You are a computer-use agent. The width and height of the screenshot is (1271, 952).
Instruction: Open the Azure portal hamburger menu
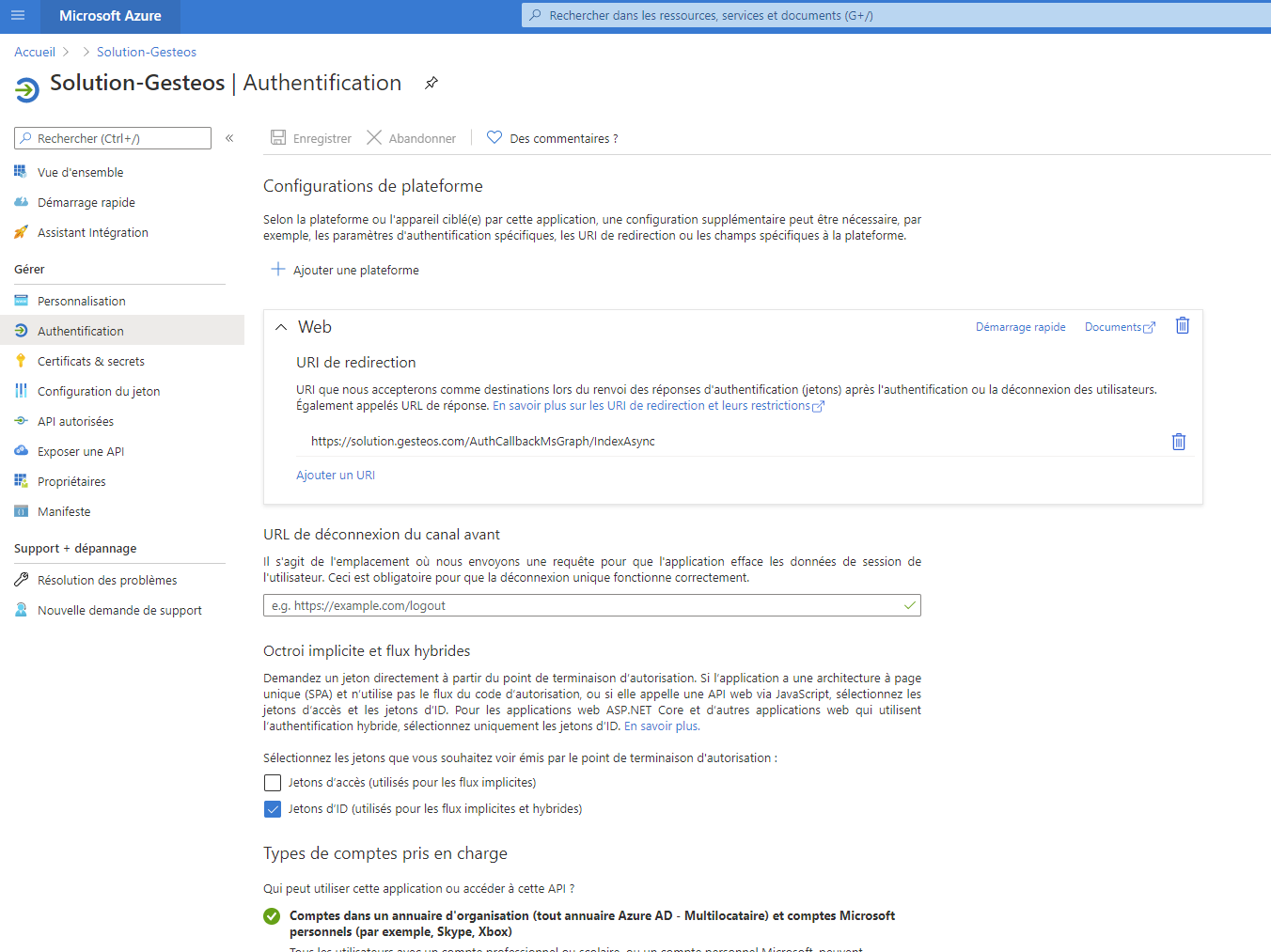(x=18, y=16)
